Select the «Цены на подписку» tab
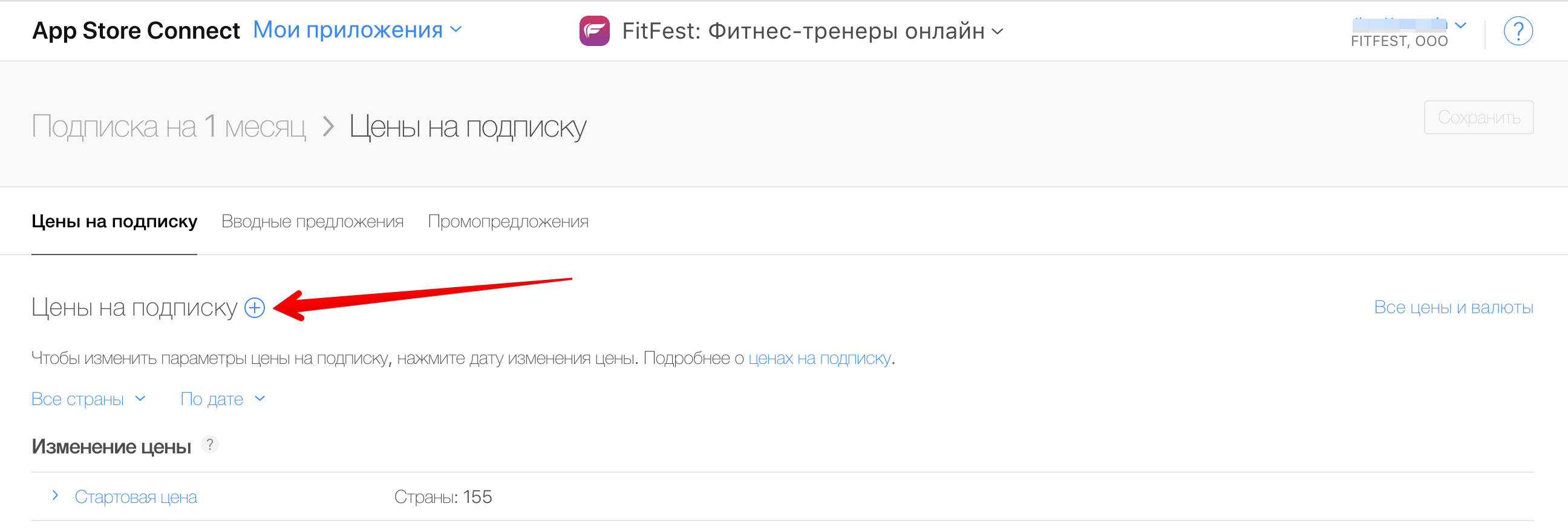 click(114, 221)
